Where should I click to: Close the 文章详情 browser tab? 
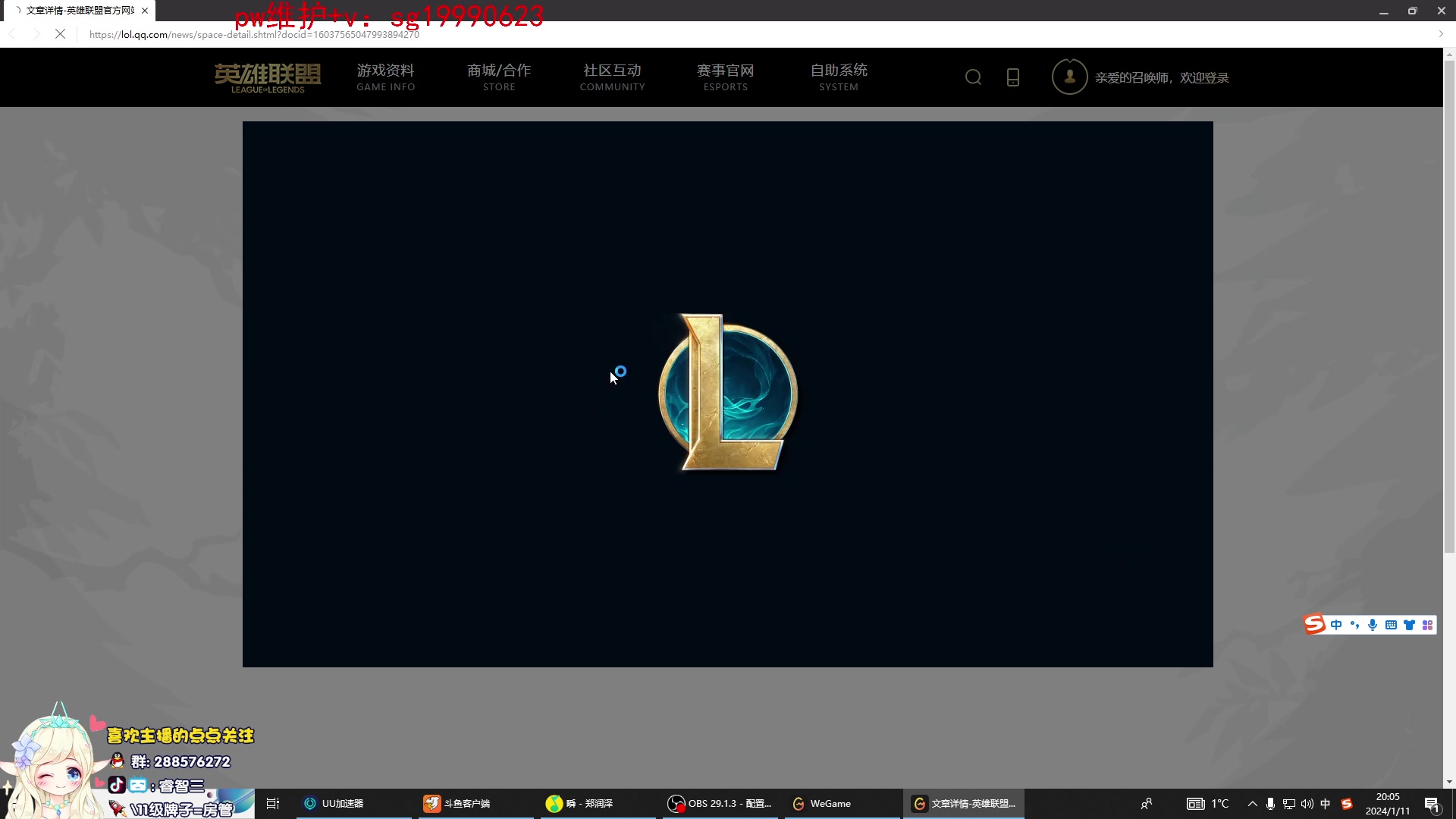[x=145, y=11]
